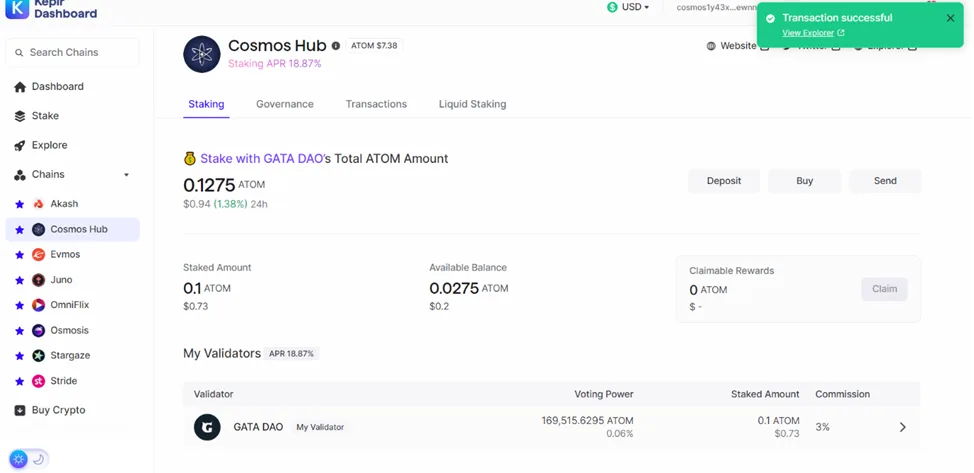
Task: Switch light/dark theme toggle
Action: click(29, 459)
